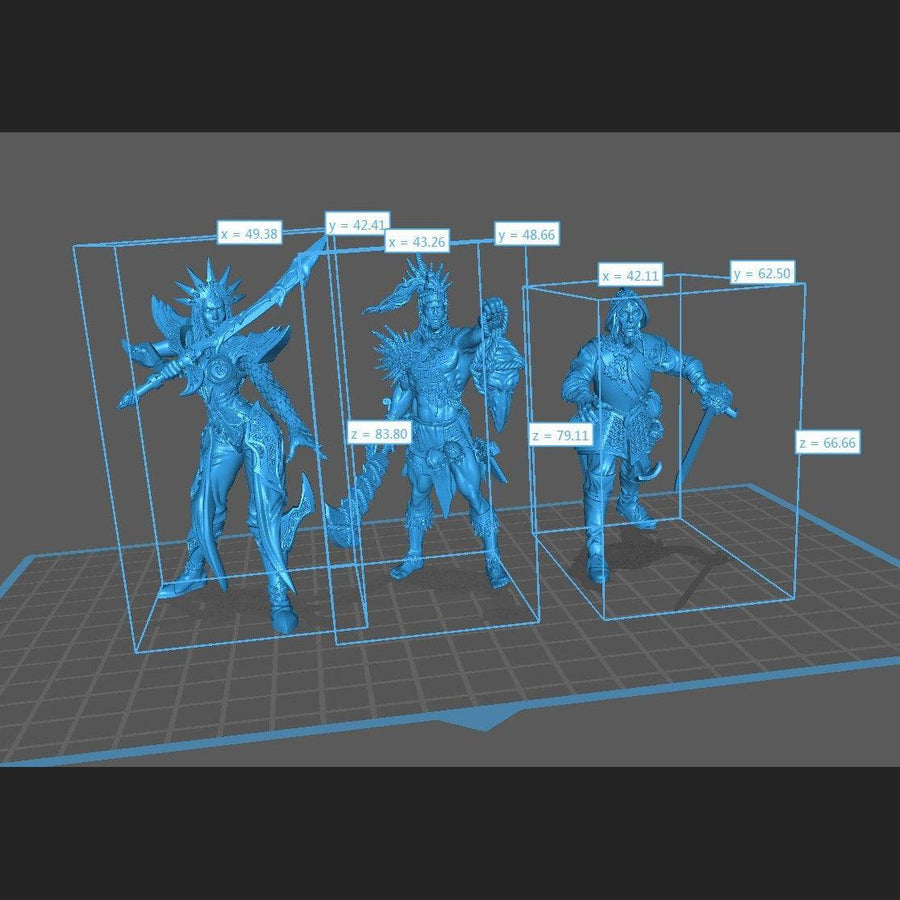Select the y = 48.66 dimension label
The height and width of the screenshot is (900, 900).
click(x=527, y=235)
